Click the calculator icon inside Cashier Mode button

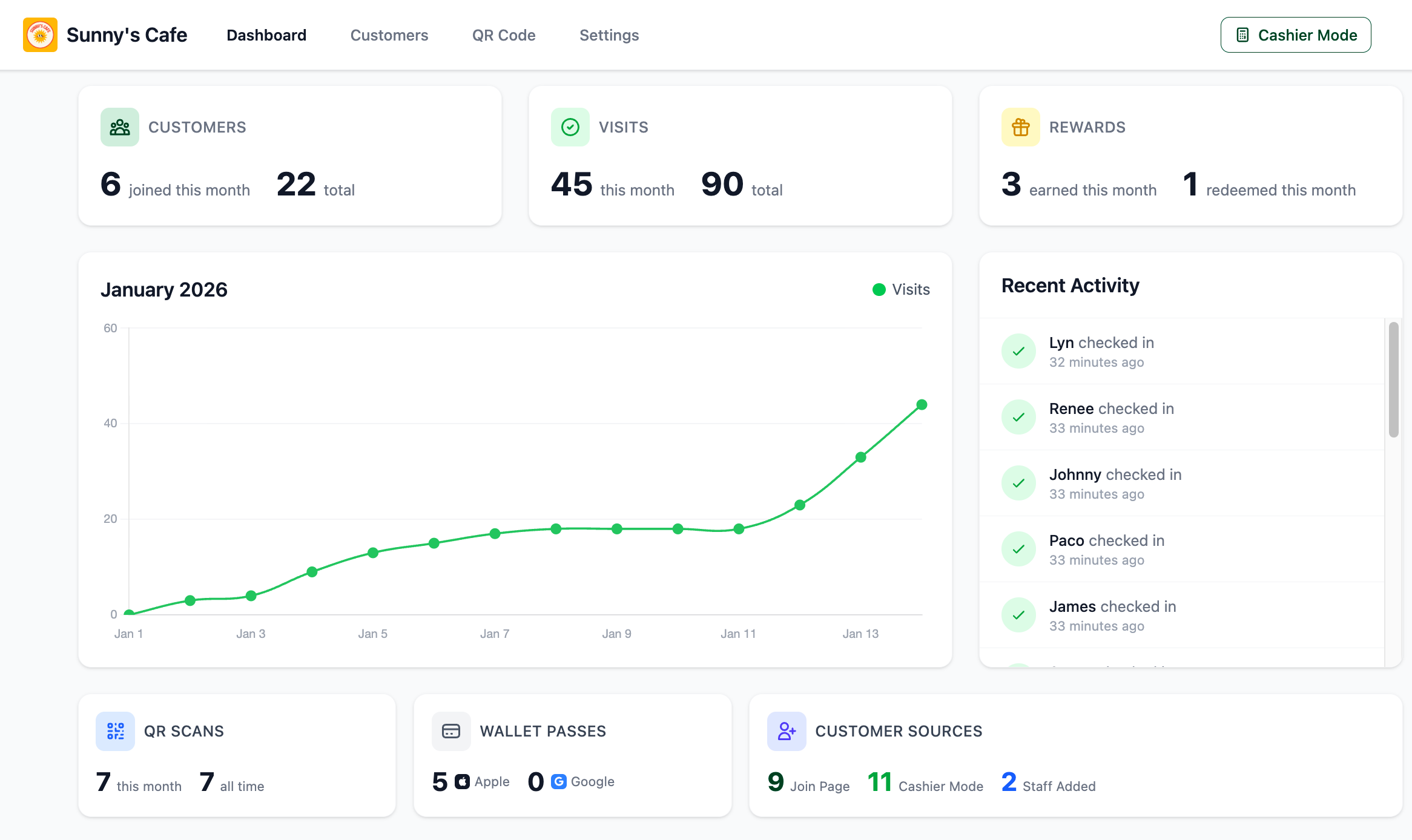(x=1242, y=34)
